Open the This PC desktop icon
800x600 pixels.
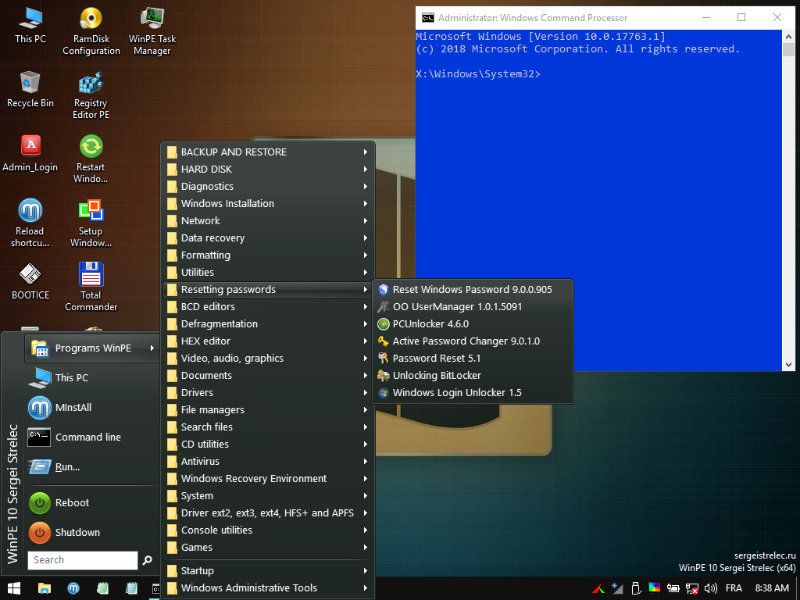click(30, 26)
